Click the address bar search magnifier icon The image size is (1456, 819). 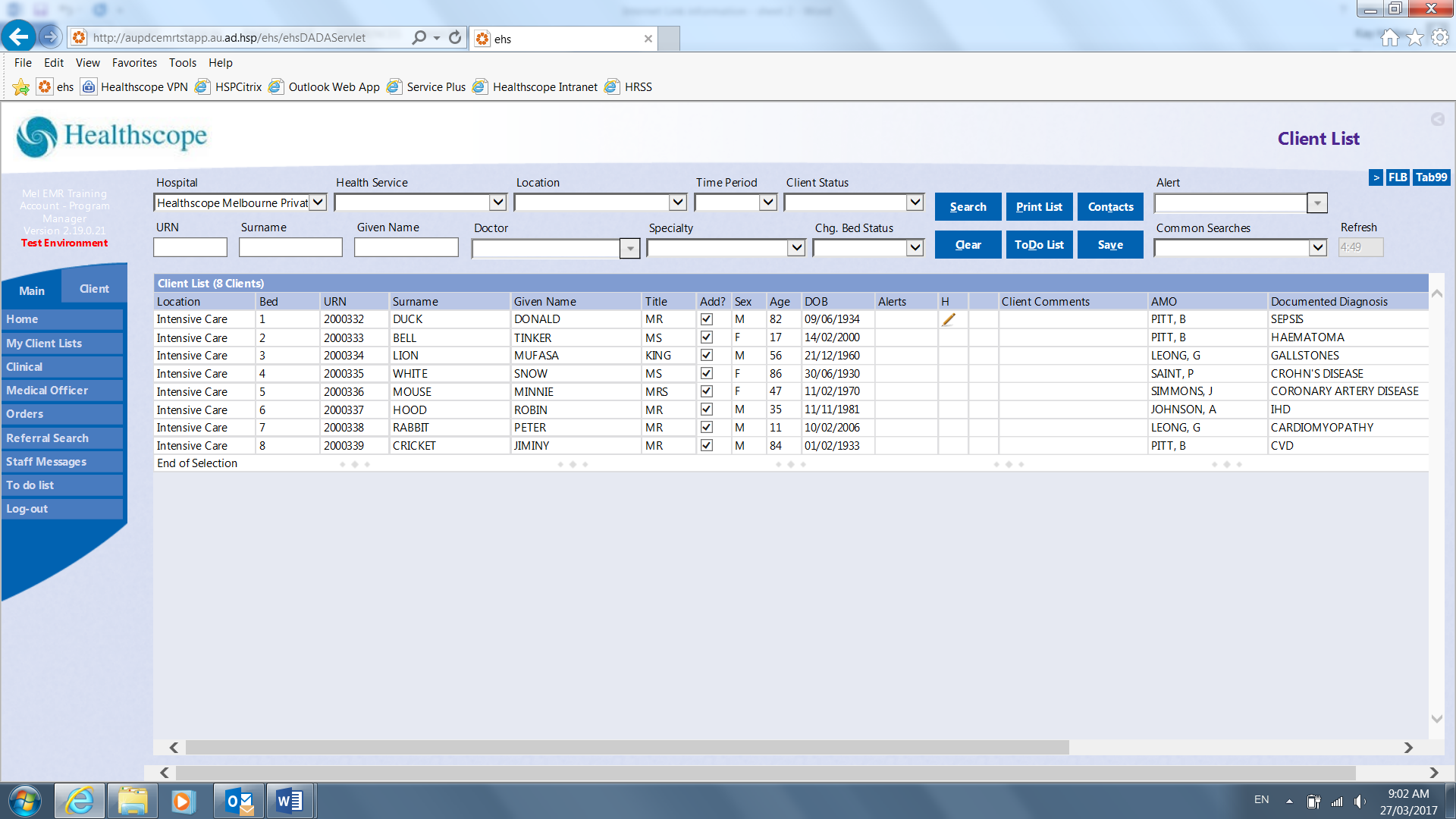[419, 37]
